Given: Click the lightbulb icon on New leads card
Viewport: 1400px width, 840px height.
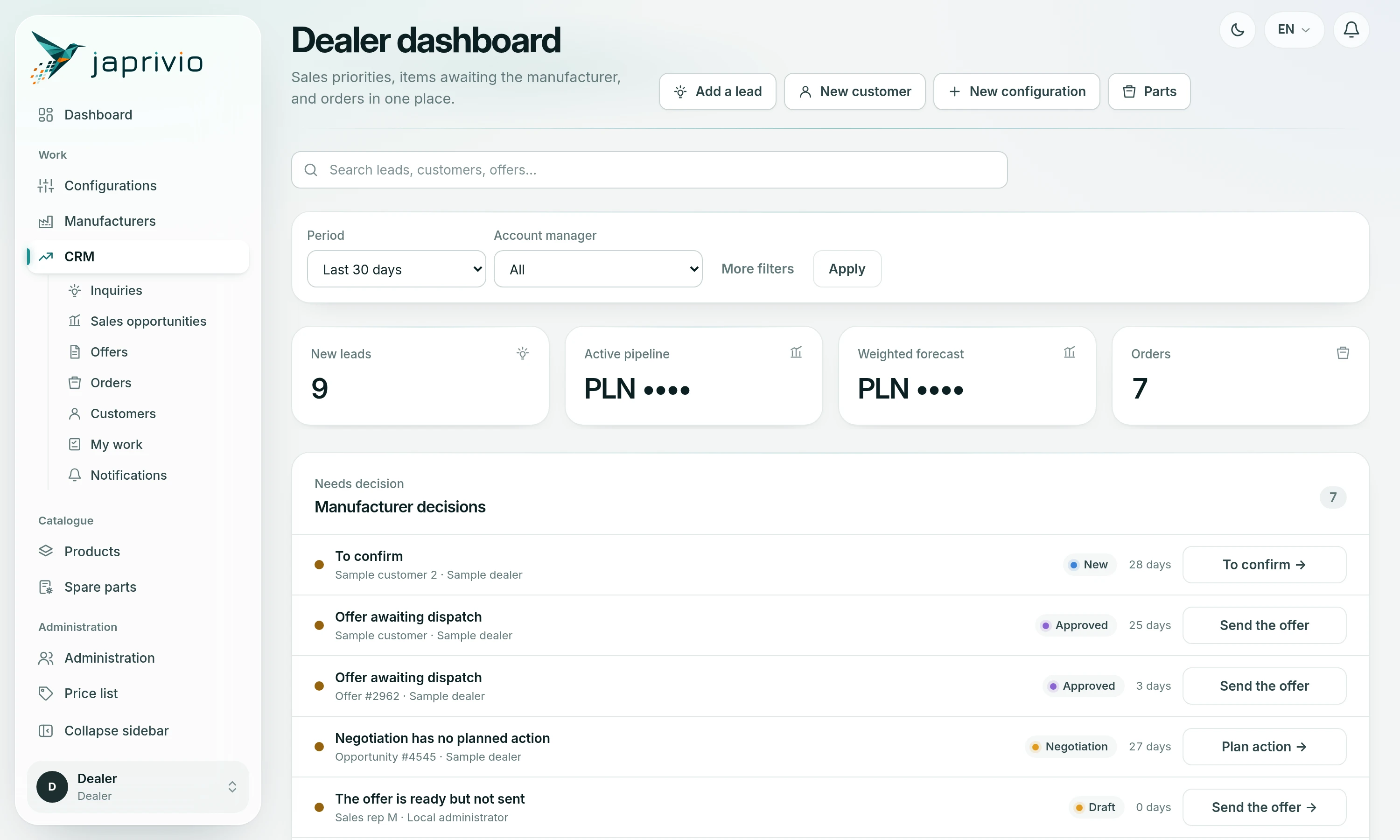Looking at the screenshot, I should (x=522, y=353).
